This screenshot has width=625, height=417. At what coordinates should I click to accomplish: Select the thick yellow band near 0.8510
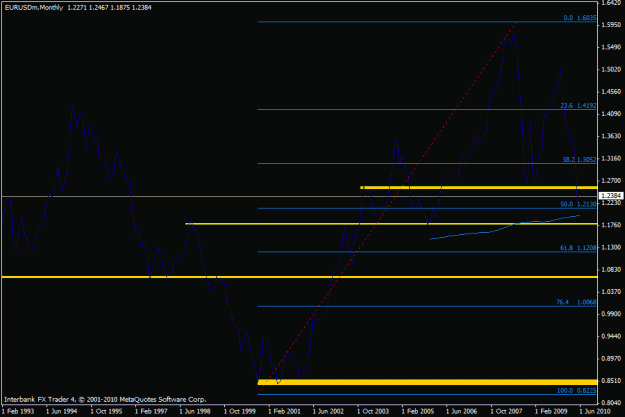(427, 382)
